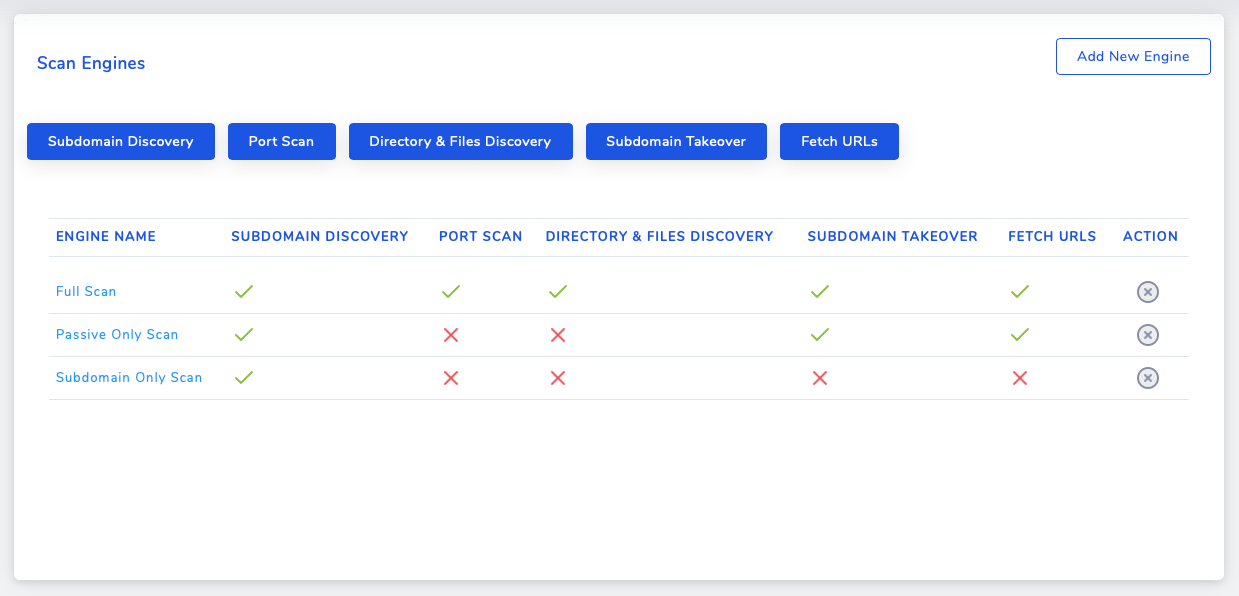Select the Port Scan filter button
The image size is (1239, 596).
(281, 141)
